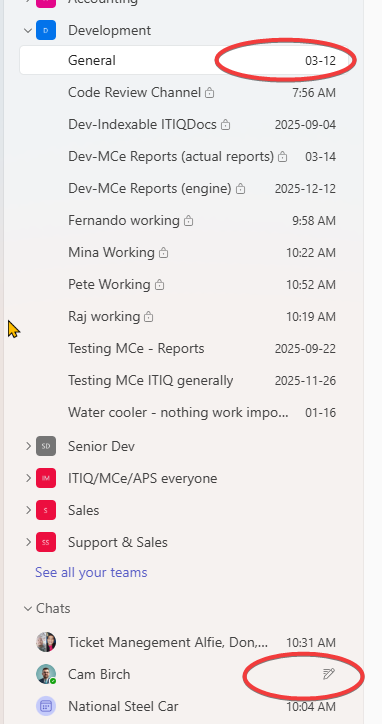Open the Code Review Channel

[134, 92]
